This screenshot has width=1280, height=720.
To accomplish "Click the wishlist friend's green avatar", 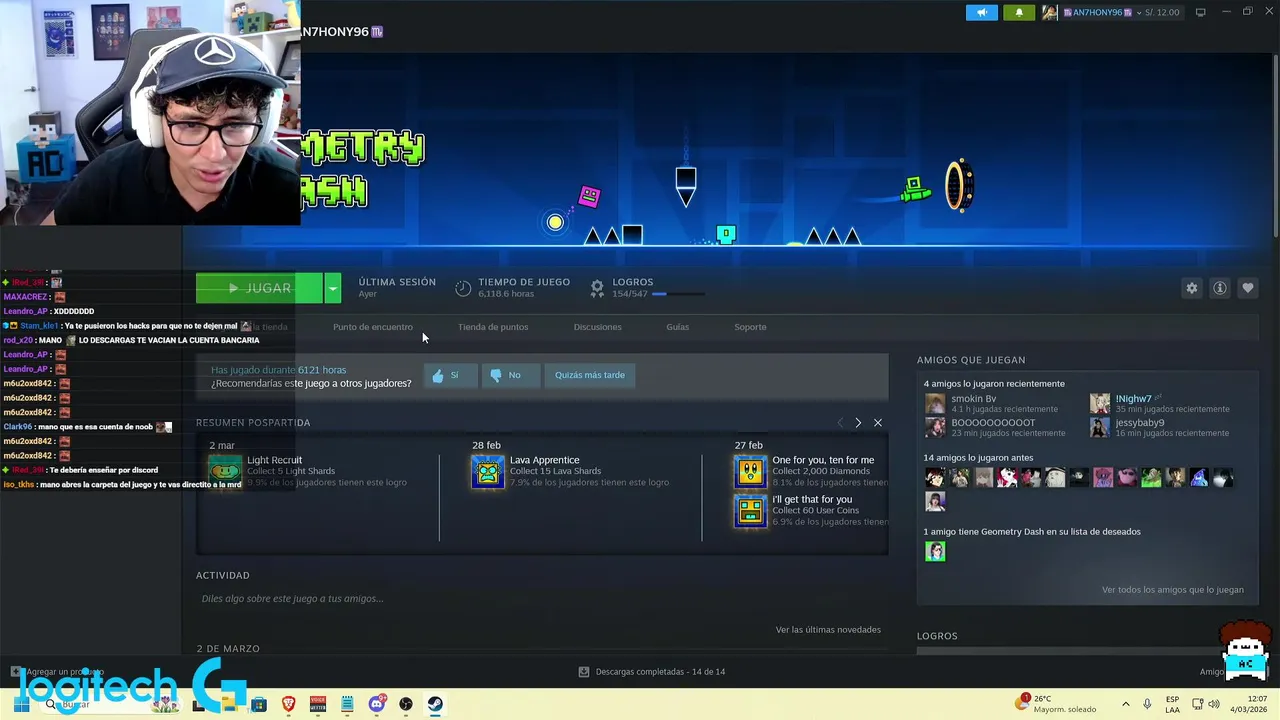I will (x=935, y=551).
